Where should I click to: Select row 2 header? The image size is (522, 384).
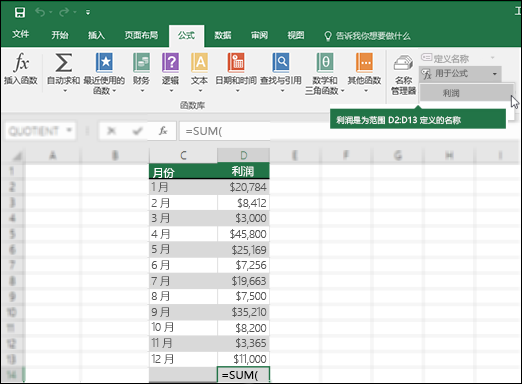12,187
